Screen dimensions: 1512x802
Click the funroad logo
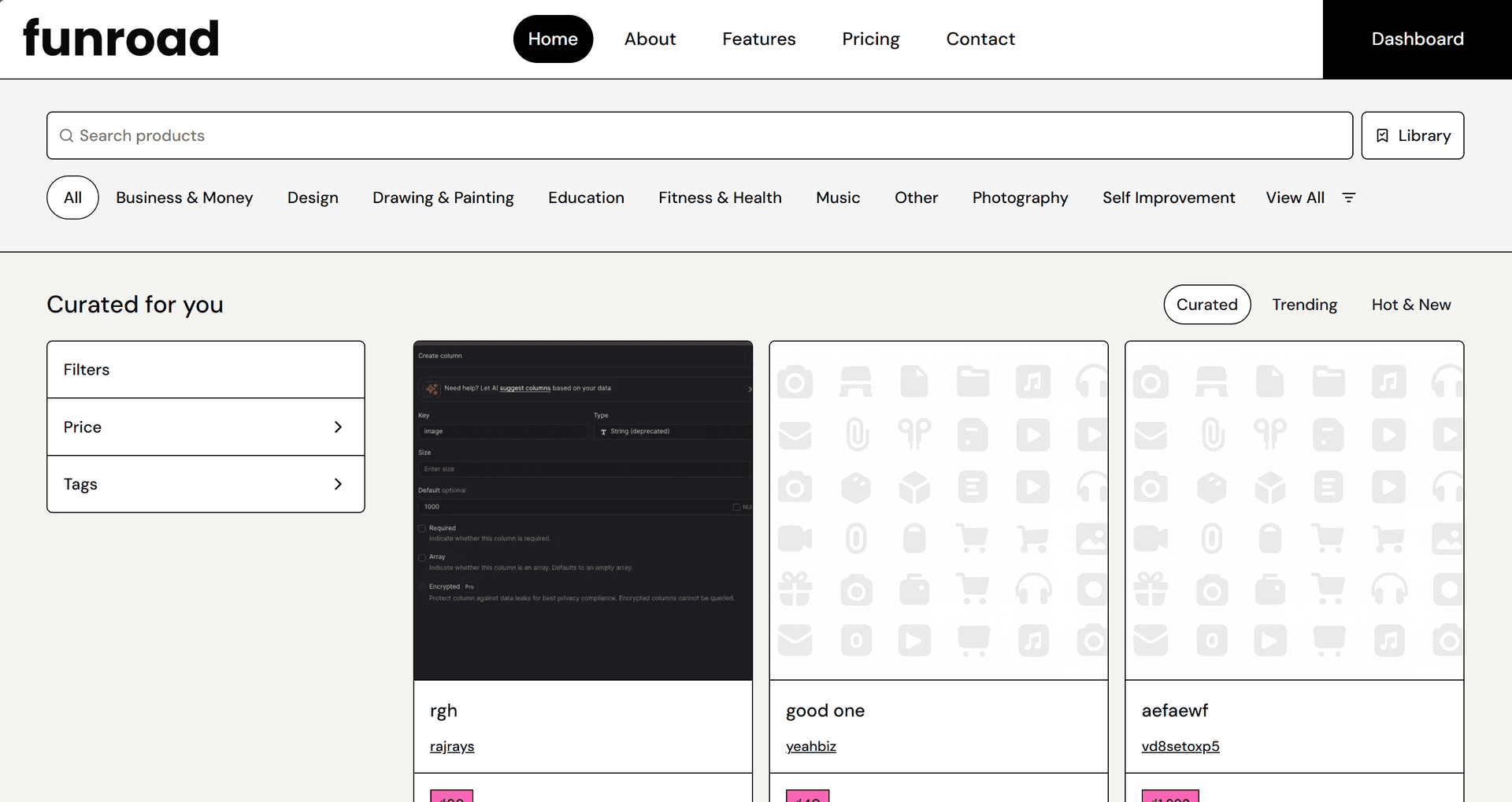point(120,39)
